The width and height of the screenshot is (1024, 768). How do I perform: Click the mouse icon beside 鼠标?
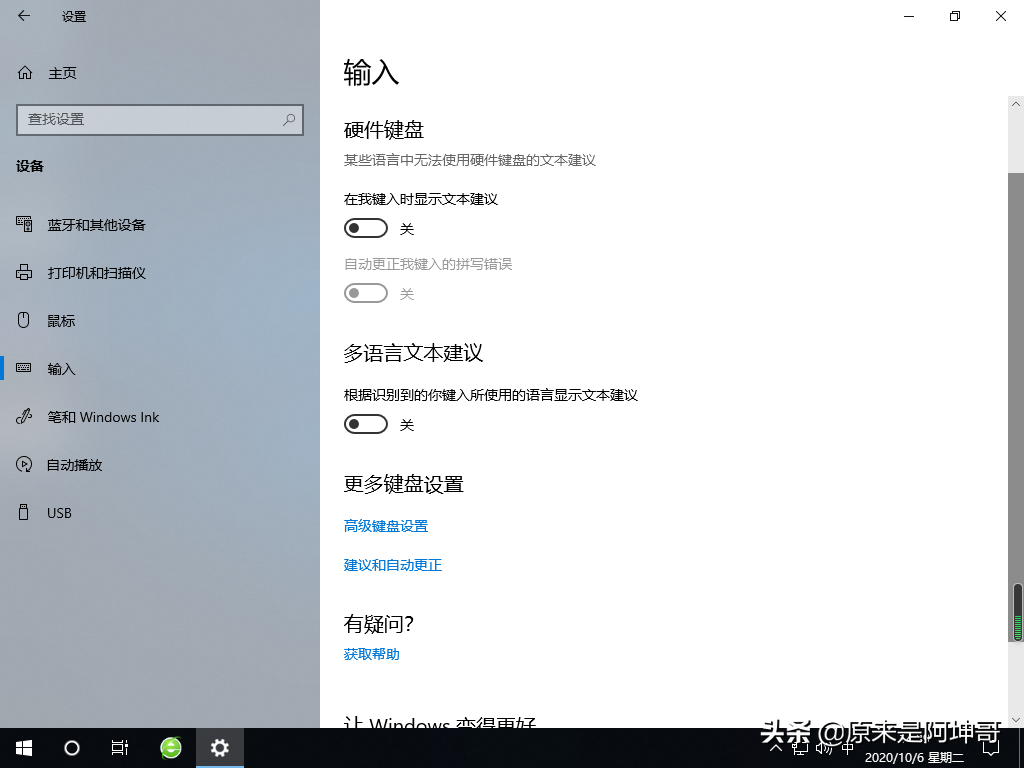click(x=24, y=320)
